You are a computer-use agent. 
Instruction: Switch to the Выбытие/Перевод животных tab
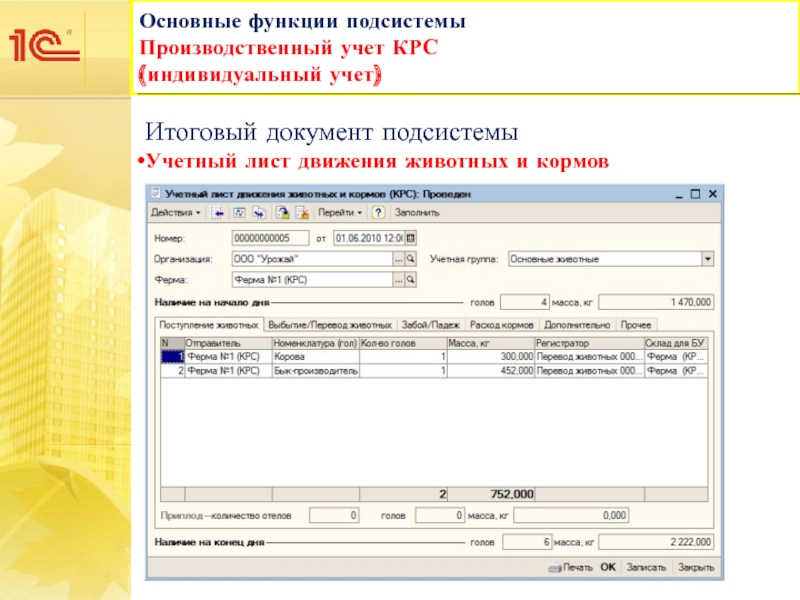coord(330,325)
